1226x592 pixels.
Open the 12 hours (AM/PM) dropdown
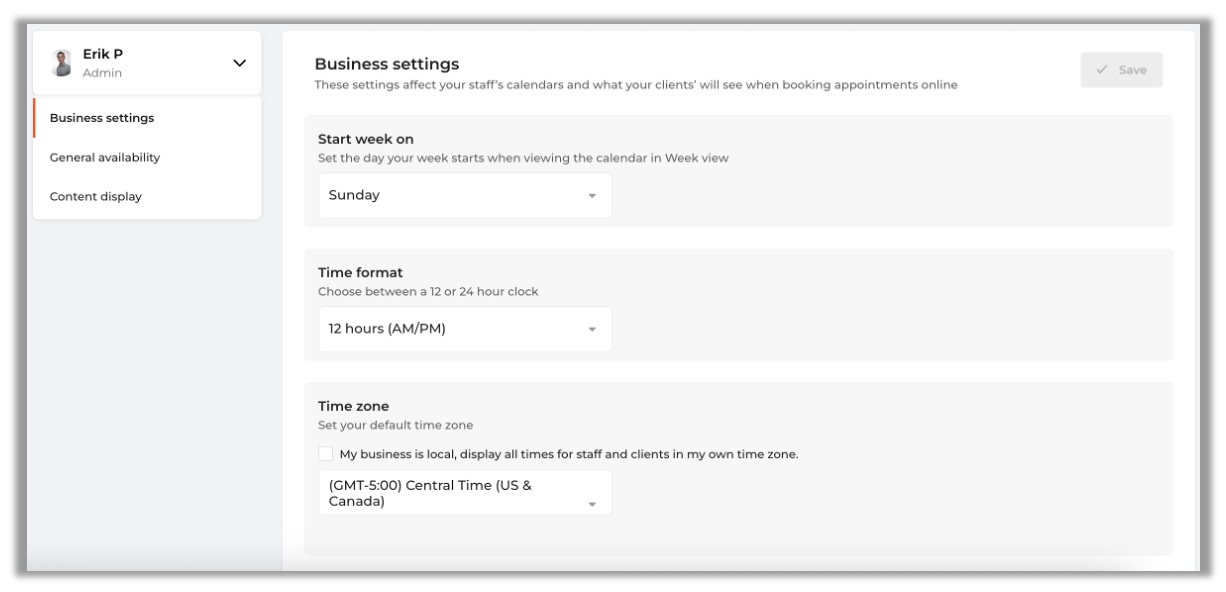tap(464, 329)
